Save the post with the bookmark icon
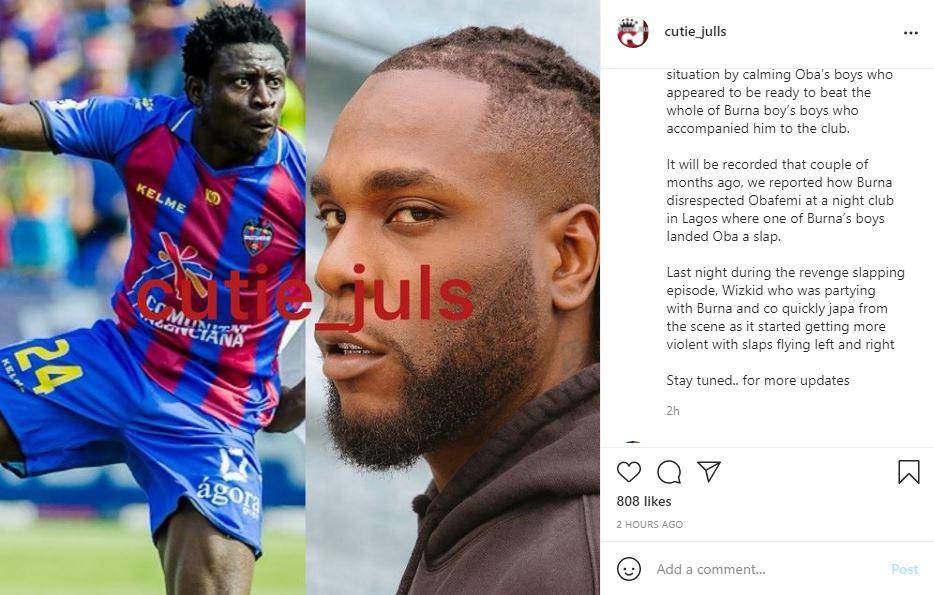Image resolution: width=934 pixels, height=595 pixels. [x=908, y=472]
